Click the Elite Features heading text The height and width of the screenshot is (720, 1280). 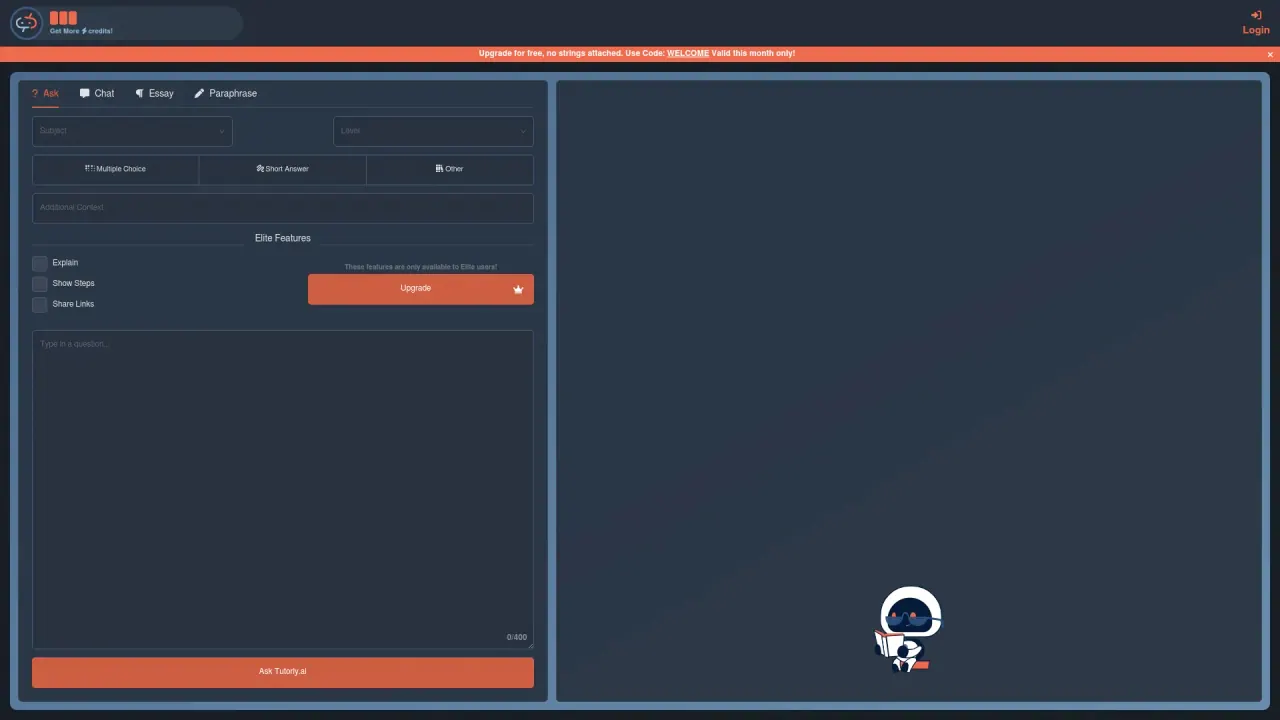283,238
